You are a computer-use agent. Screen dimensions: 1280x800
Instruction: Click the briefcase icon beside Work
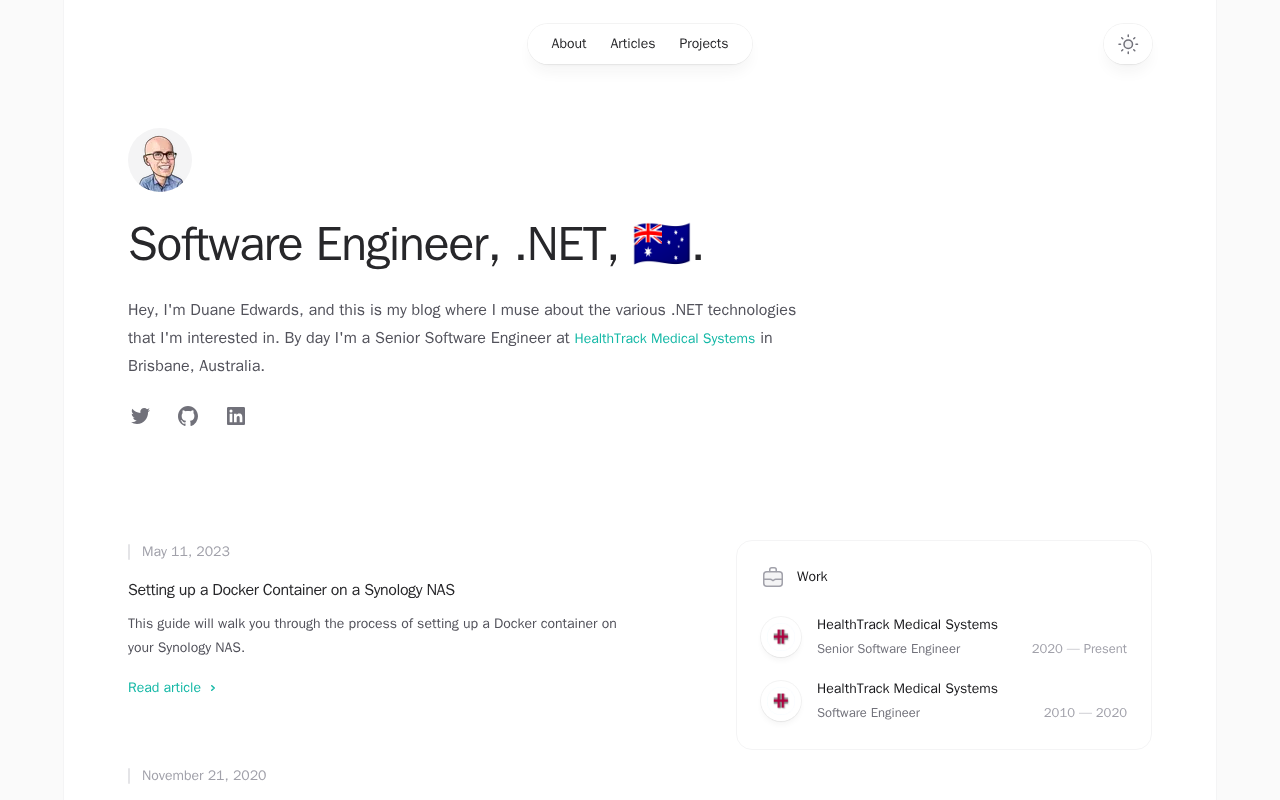tap(773, 577)
